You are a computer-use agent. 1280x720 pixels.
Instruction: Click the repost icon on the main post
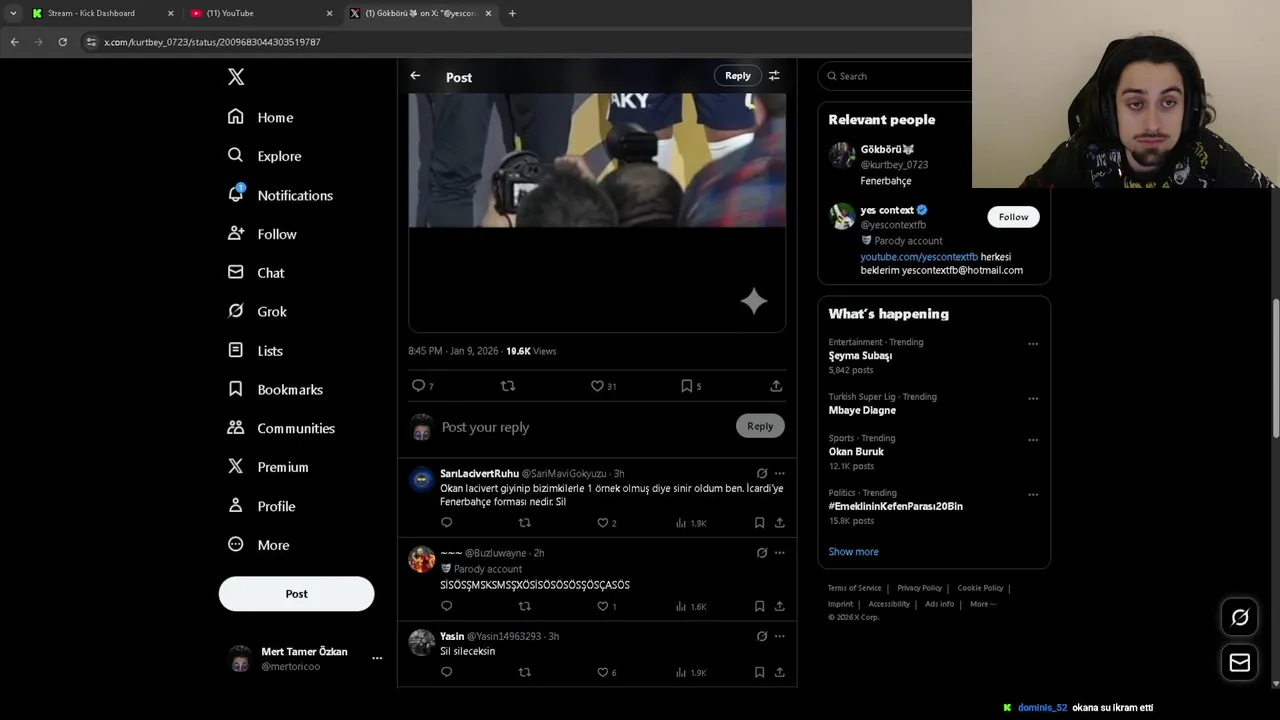pos(508,386)
